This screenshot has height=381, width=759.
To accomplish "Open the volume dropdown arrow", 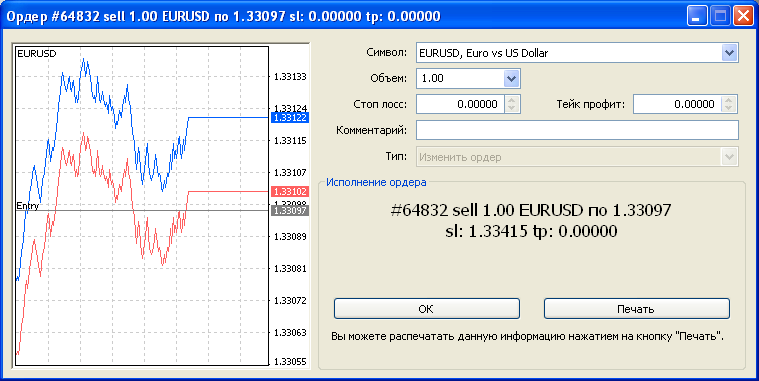I will coord(511,78).
